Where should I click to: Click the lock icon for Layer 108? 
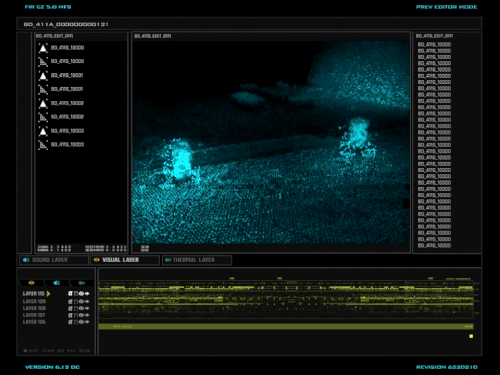click(70, 308)
